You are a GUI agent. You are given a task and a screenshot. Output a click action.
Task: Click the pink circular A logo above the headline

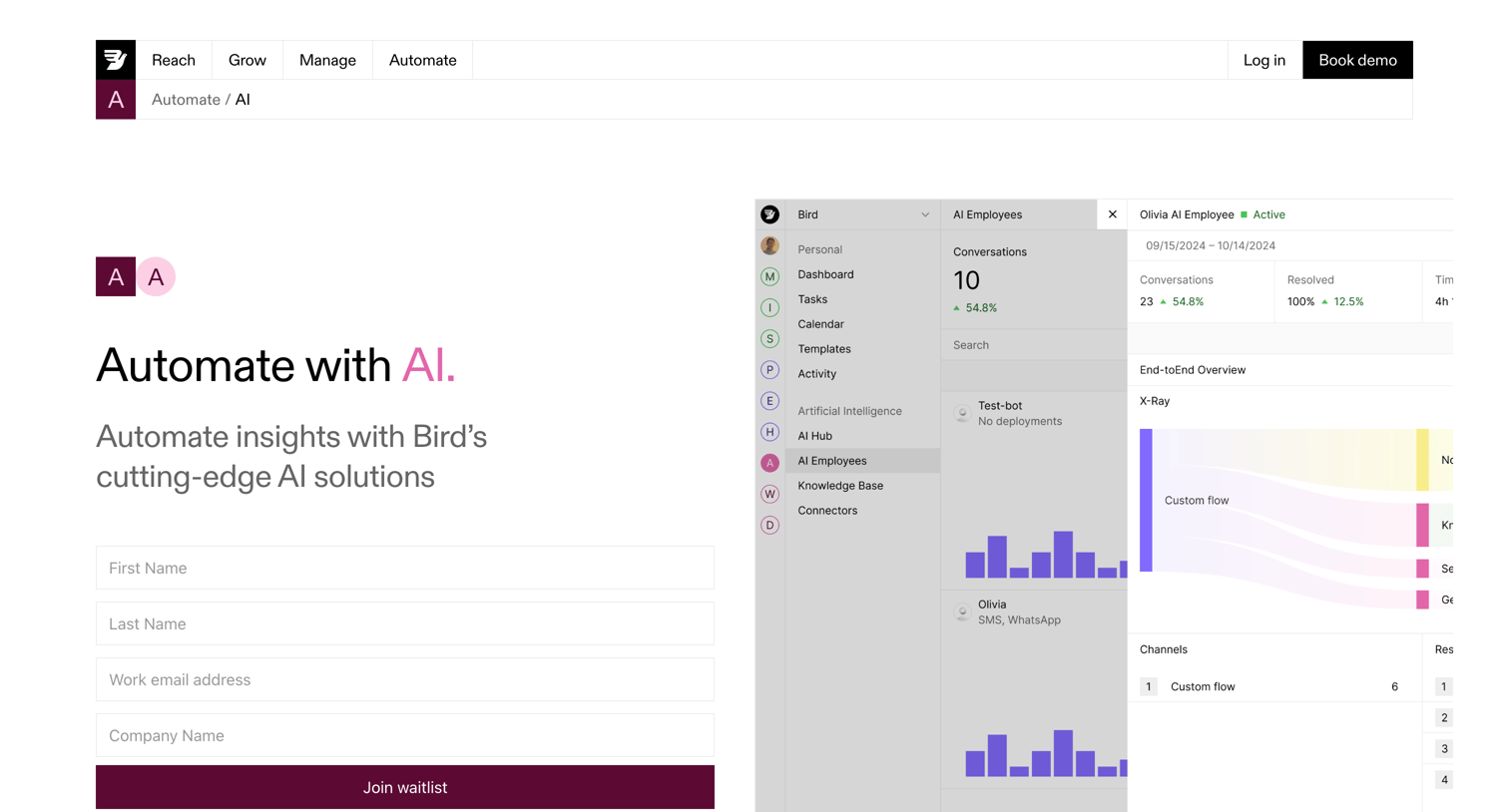click(x=156, y=276)
